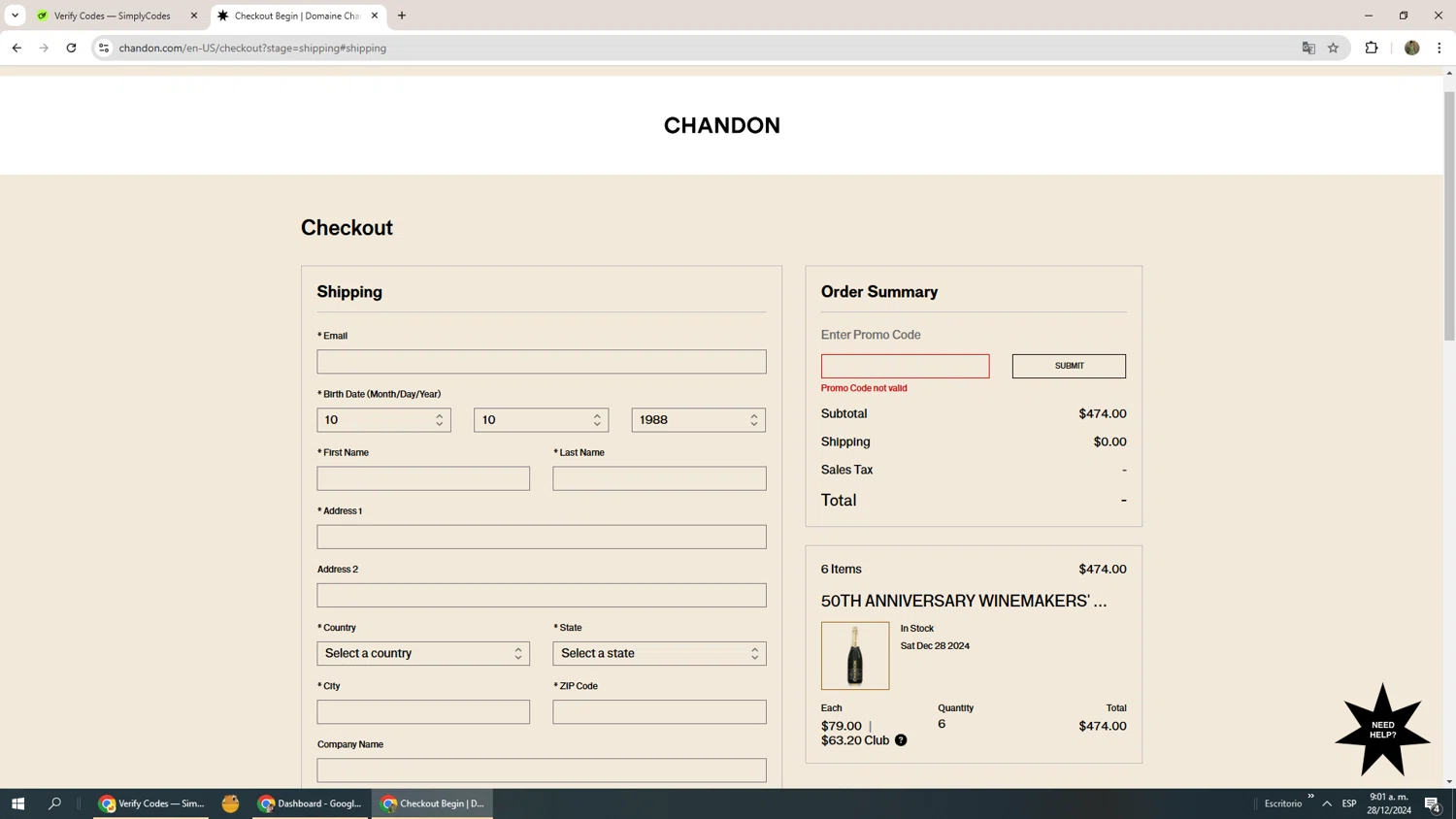Screen dimensions: 1456x819
Task: Focus the Email field
Action: (x=542, y=362)
